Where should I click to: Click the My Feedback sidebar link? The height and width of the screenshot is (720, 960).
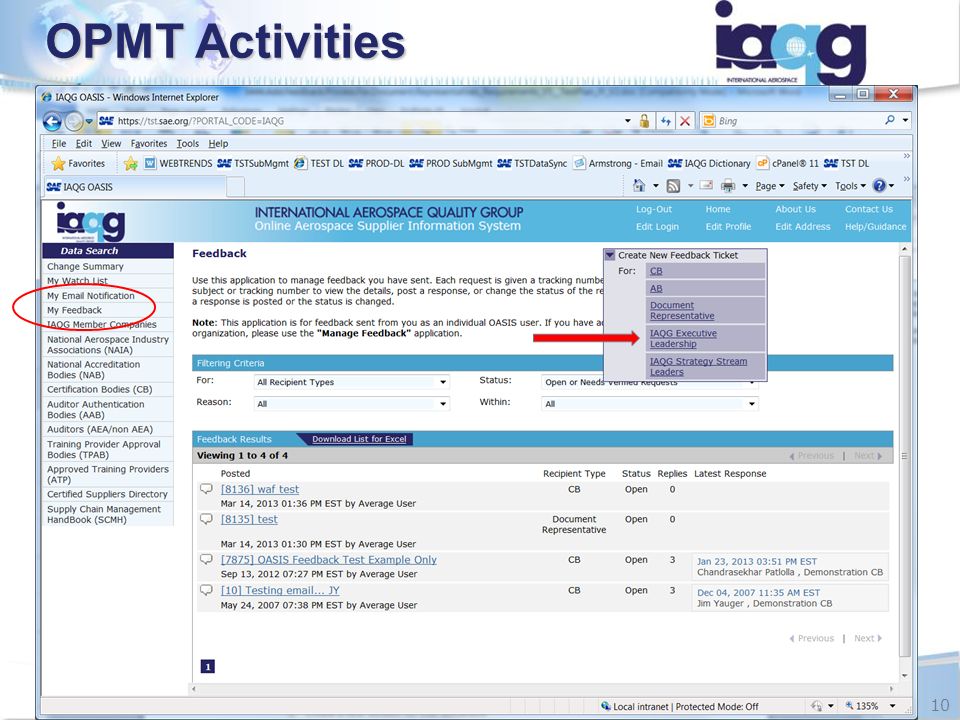point(74,310)
